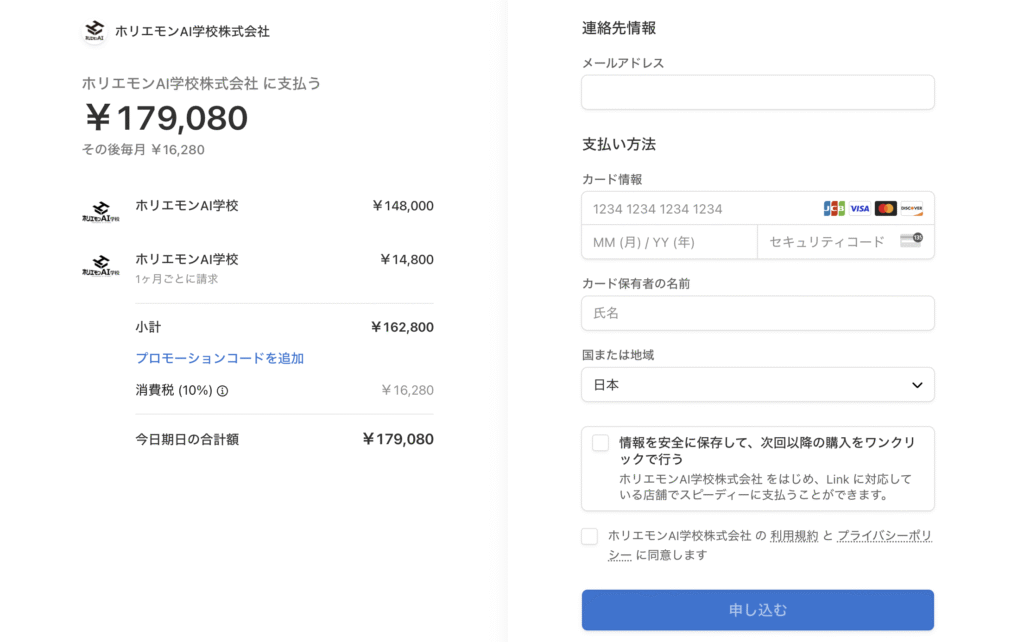
Task: Enable saving info for one-click purchases
Action: (x=600, y=443)
